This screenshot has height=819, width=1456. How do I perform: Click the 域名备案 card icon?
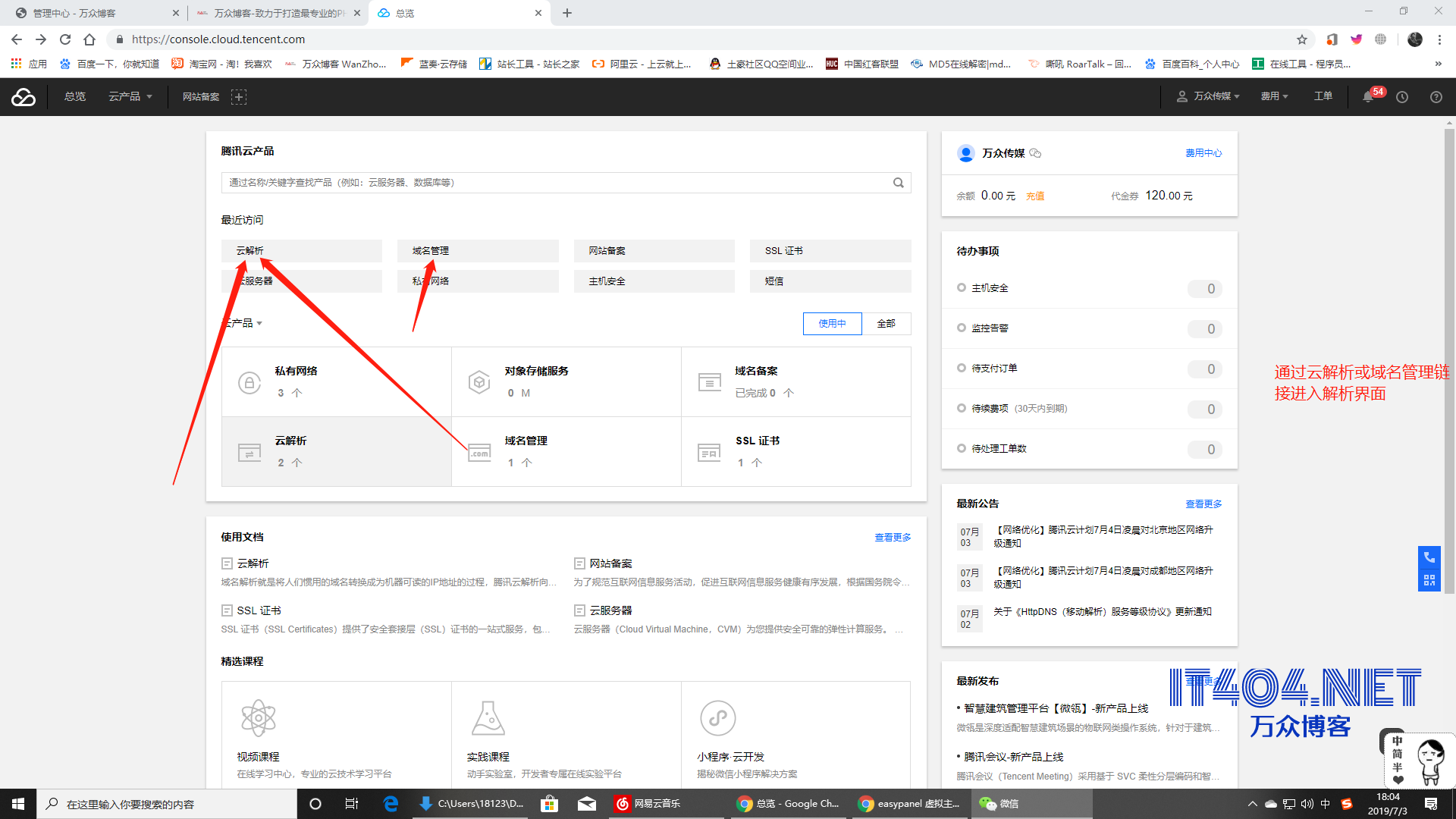(709, 382)
